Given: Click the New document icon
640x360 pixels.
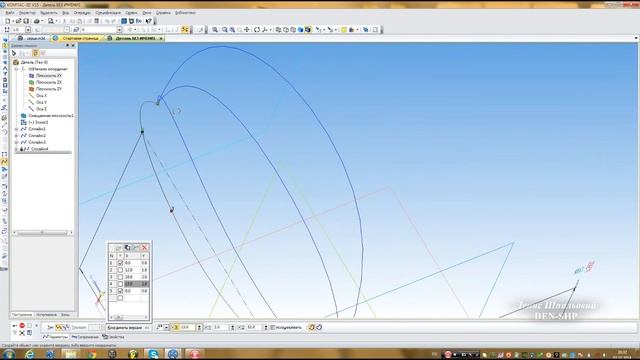Looking at the screenshot, I should point(7,21).
